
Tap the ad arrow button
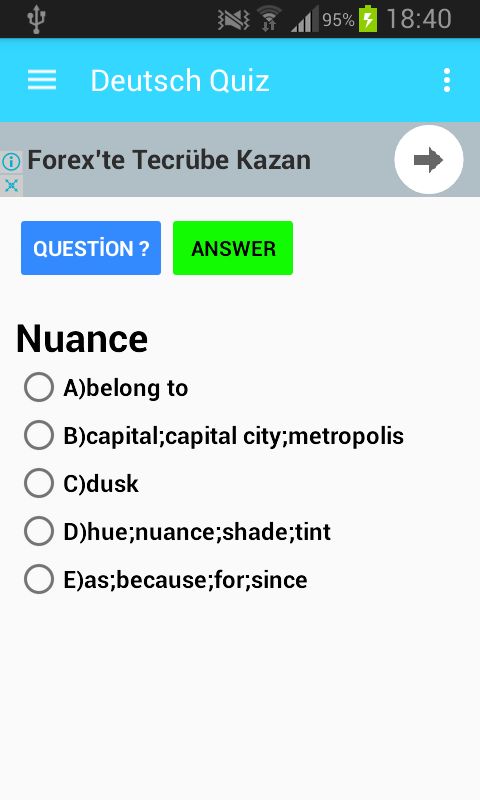[428, 160]
